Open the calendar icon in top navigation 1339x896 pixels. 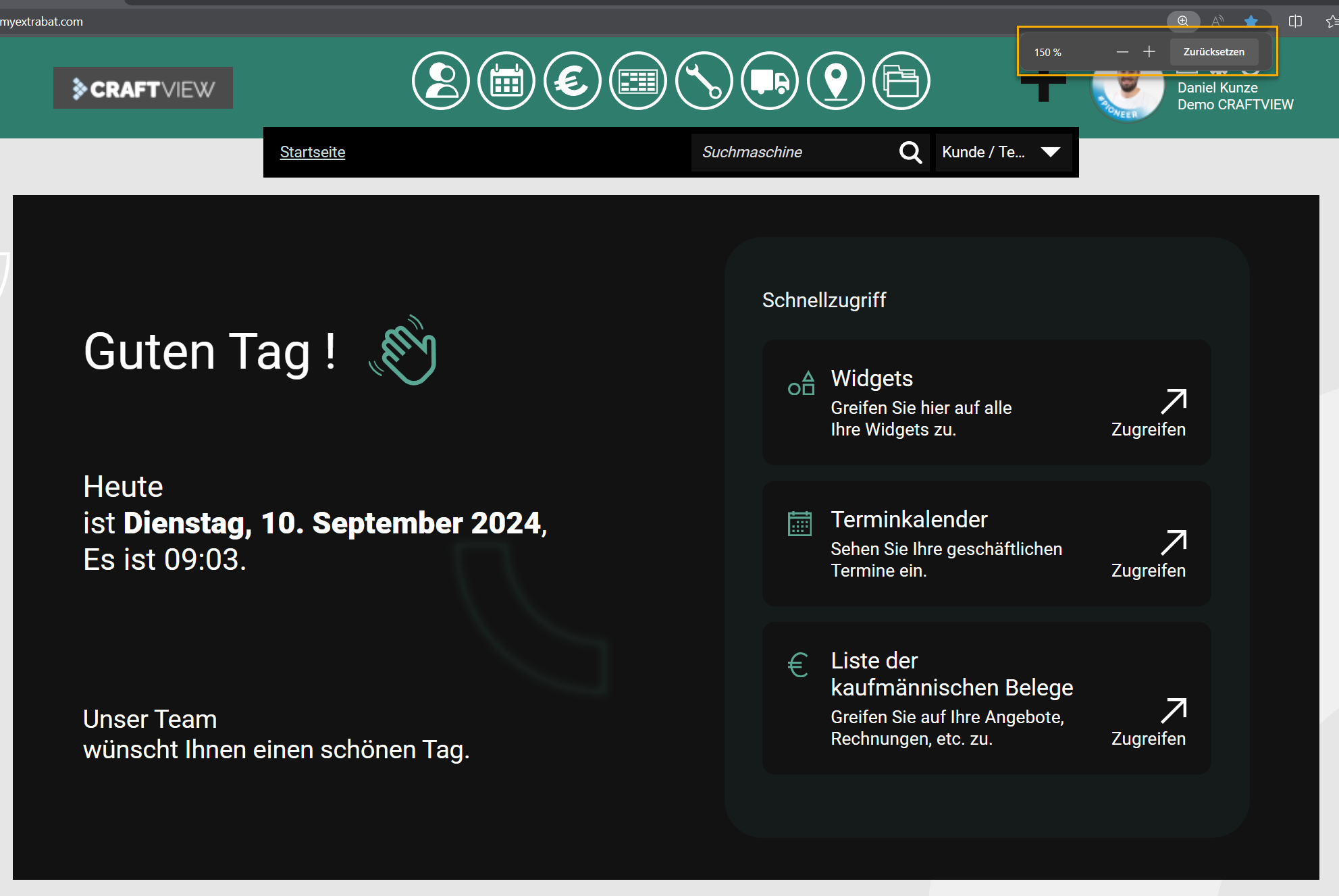coord(506,81)
